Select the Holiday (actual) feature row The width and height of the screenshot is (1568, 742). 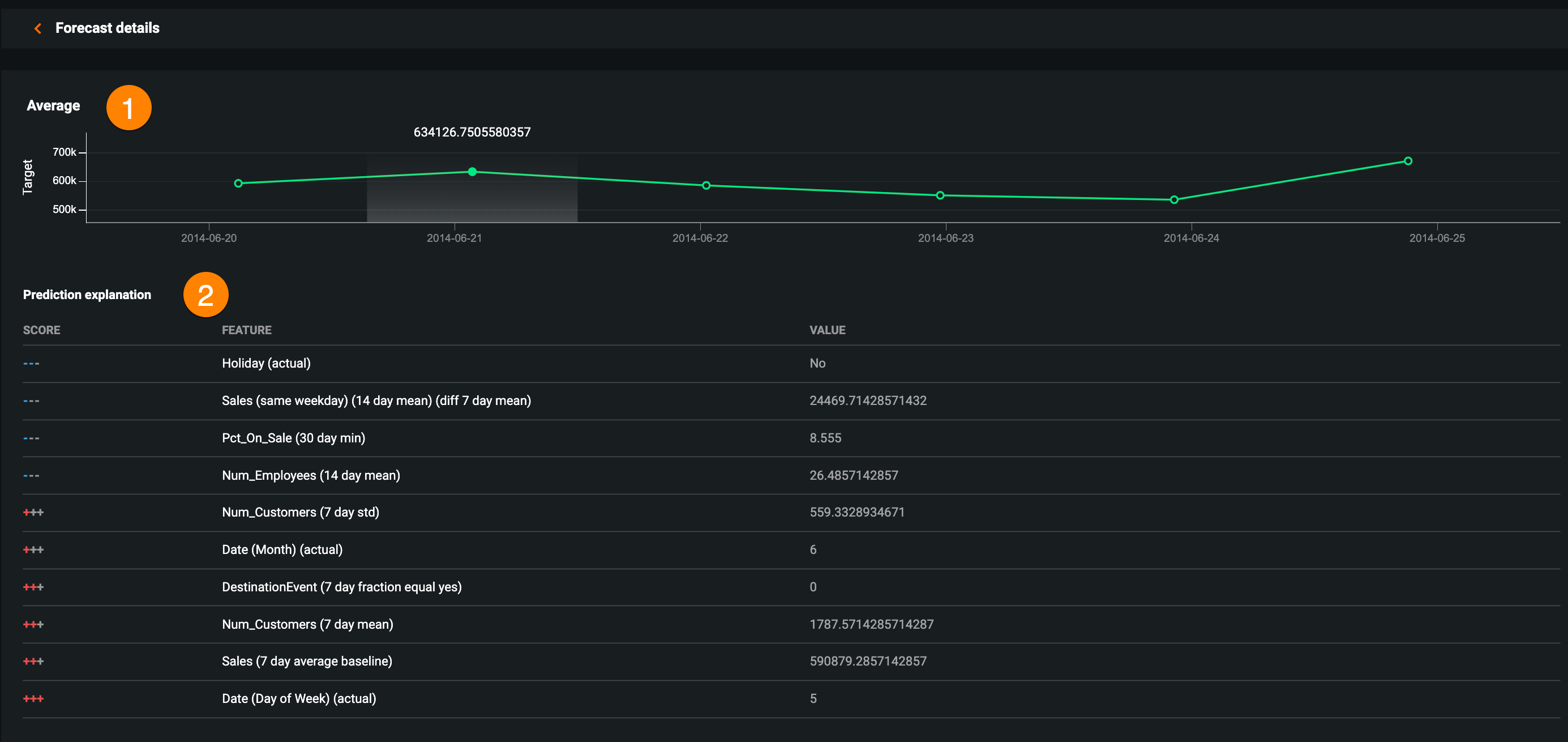point(266,364)
